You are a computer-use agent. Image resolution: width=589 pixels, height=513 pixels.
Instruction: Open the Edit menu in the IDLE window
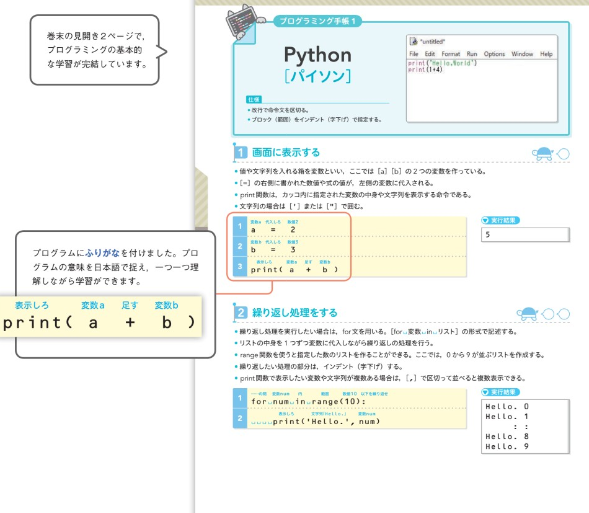coord(430,54)
